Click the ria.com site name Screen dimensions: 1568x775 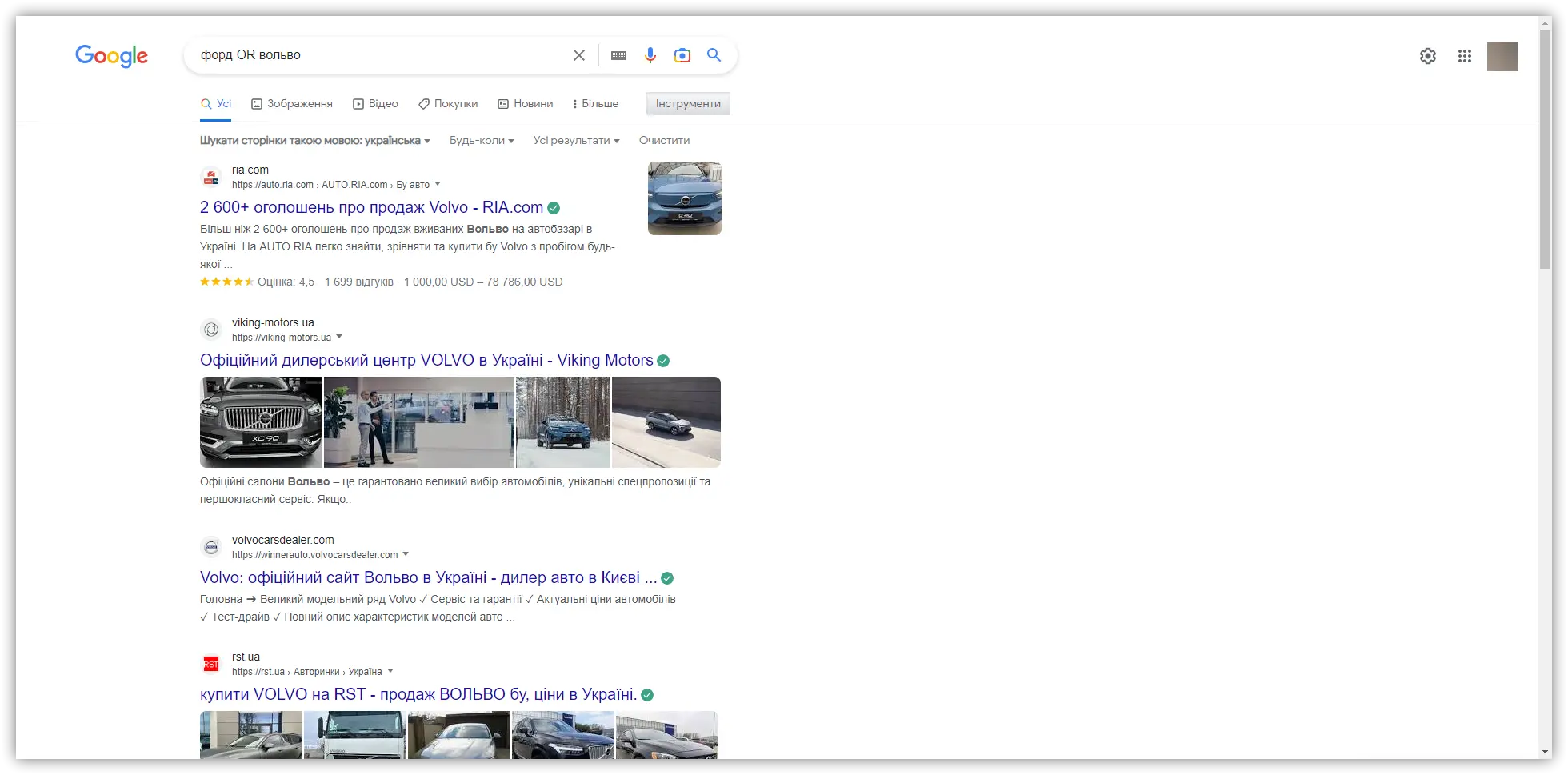[x=250, y=170]
